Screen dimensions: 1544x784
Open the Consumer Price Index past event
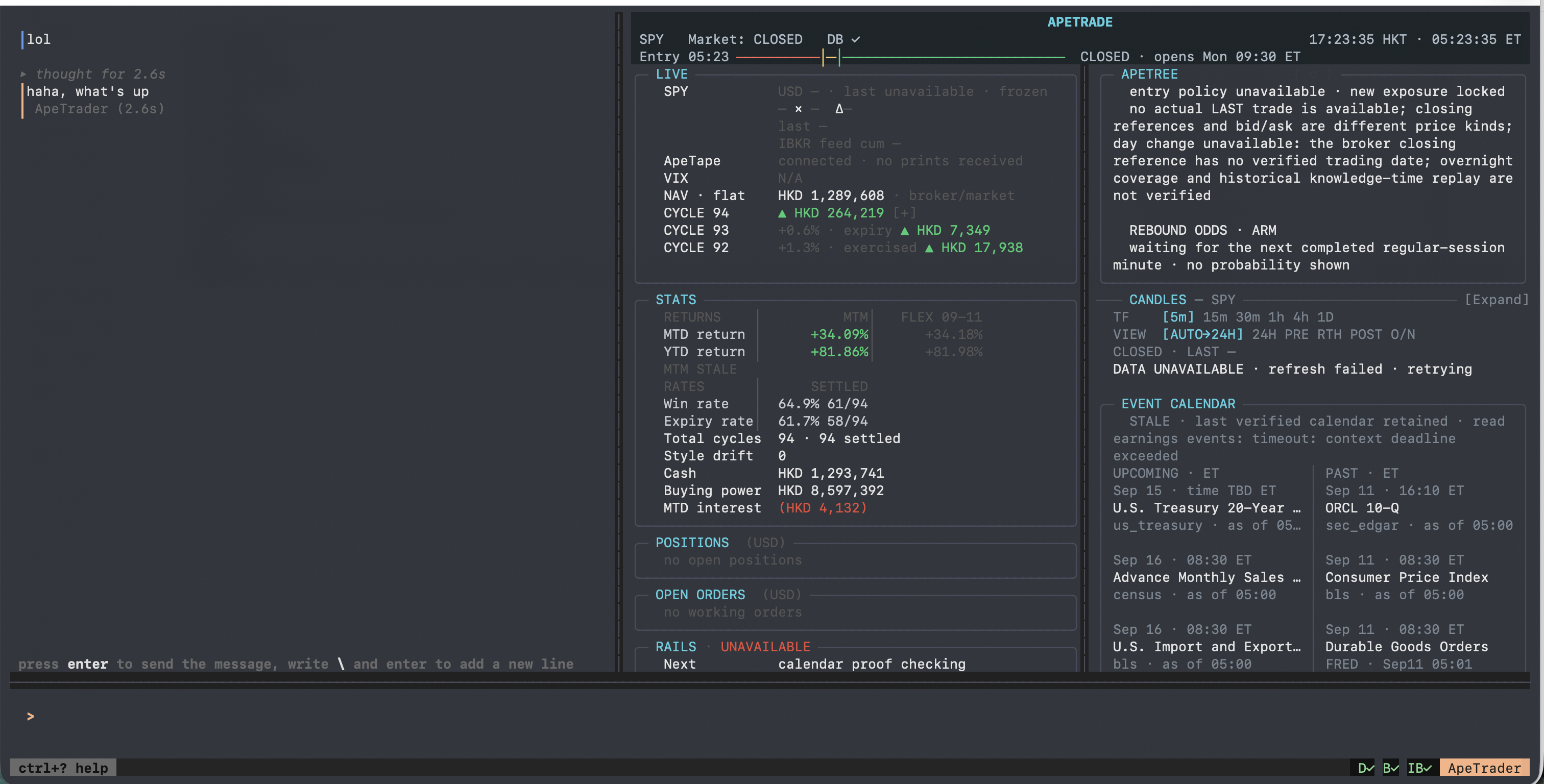[x=1407, y=577]
